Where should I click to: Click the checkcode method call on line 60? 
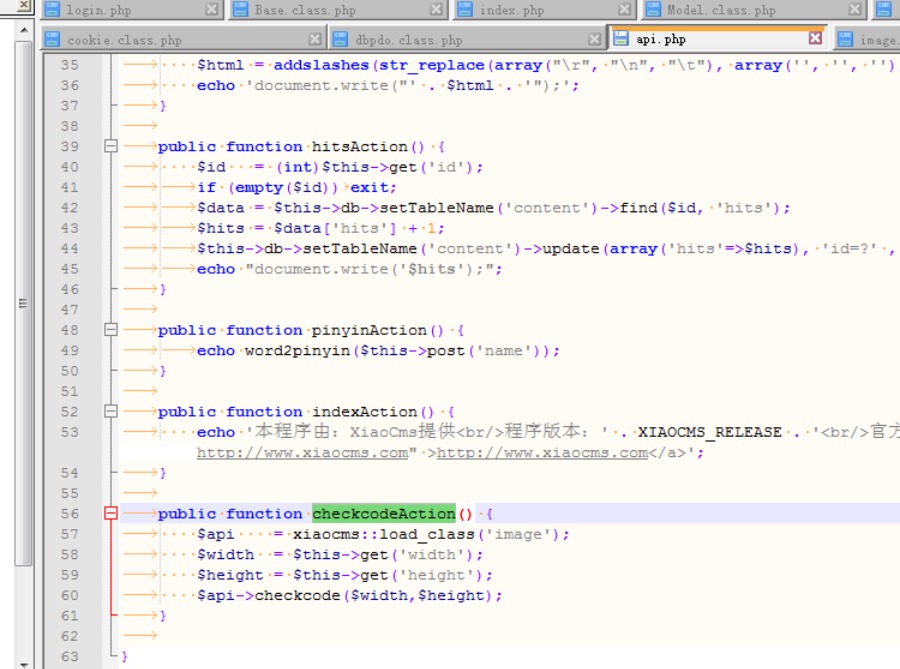(297, 596)
